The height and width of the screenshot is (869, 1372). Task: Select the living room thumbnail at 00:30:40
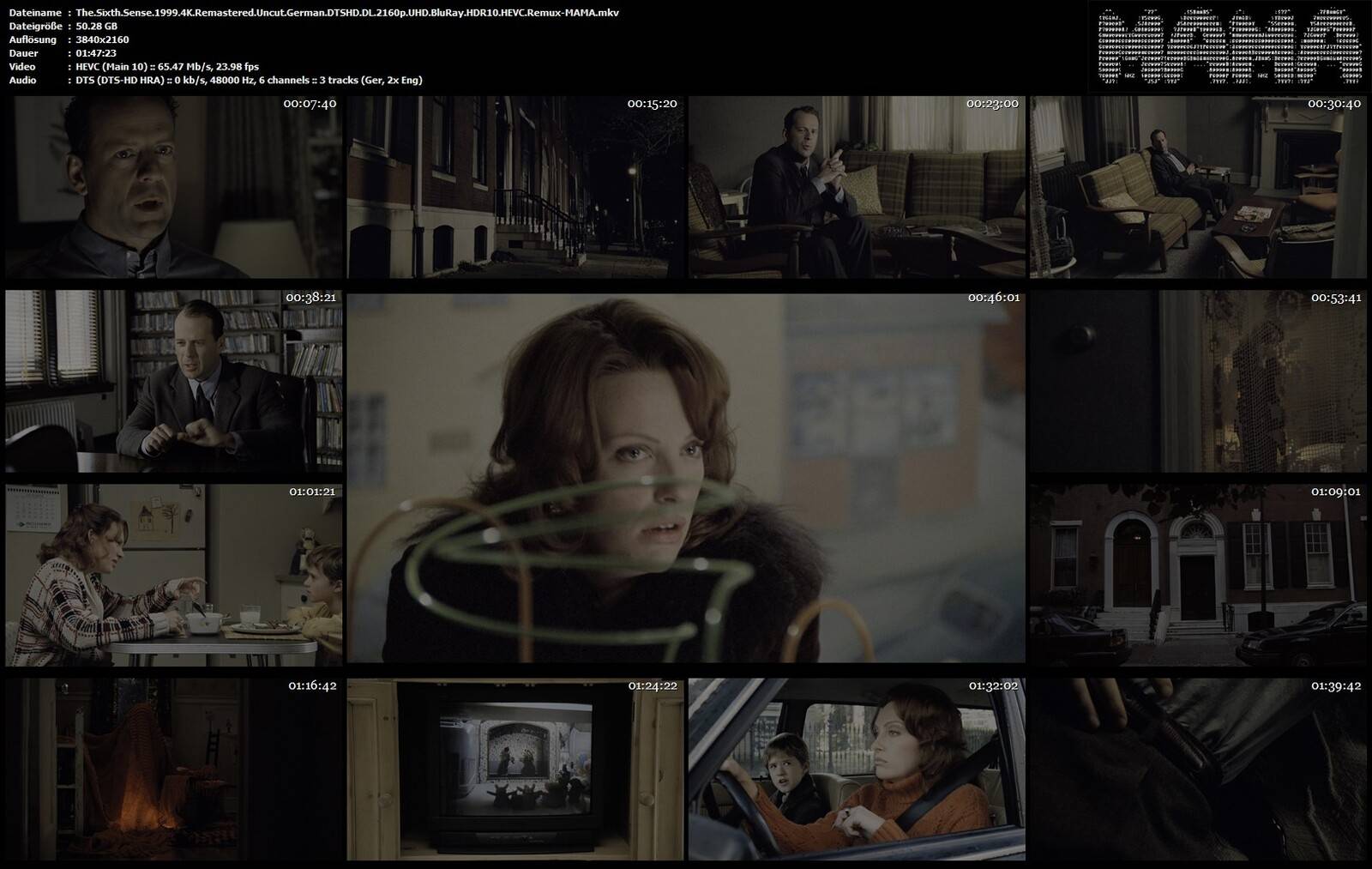coord(1198,187)
